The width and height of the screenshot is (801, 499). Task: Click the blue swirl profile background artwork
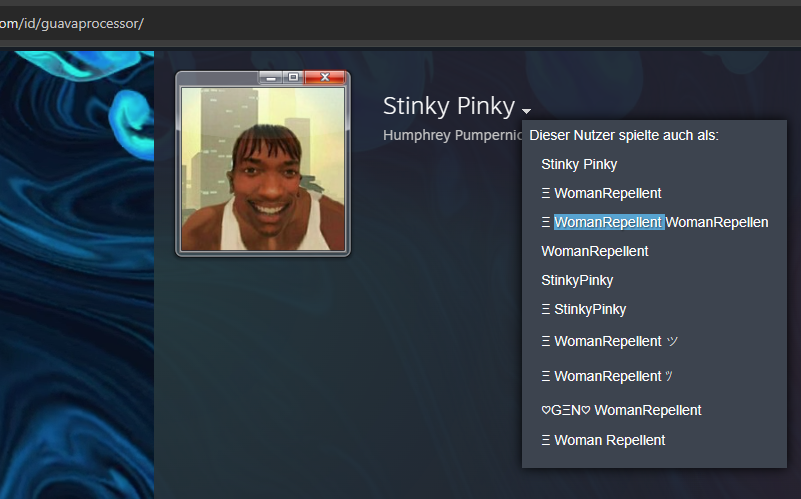77,275
